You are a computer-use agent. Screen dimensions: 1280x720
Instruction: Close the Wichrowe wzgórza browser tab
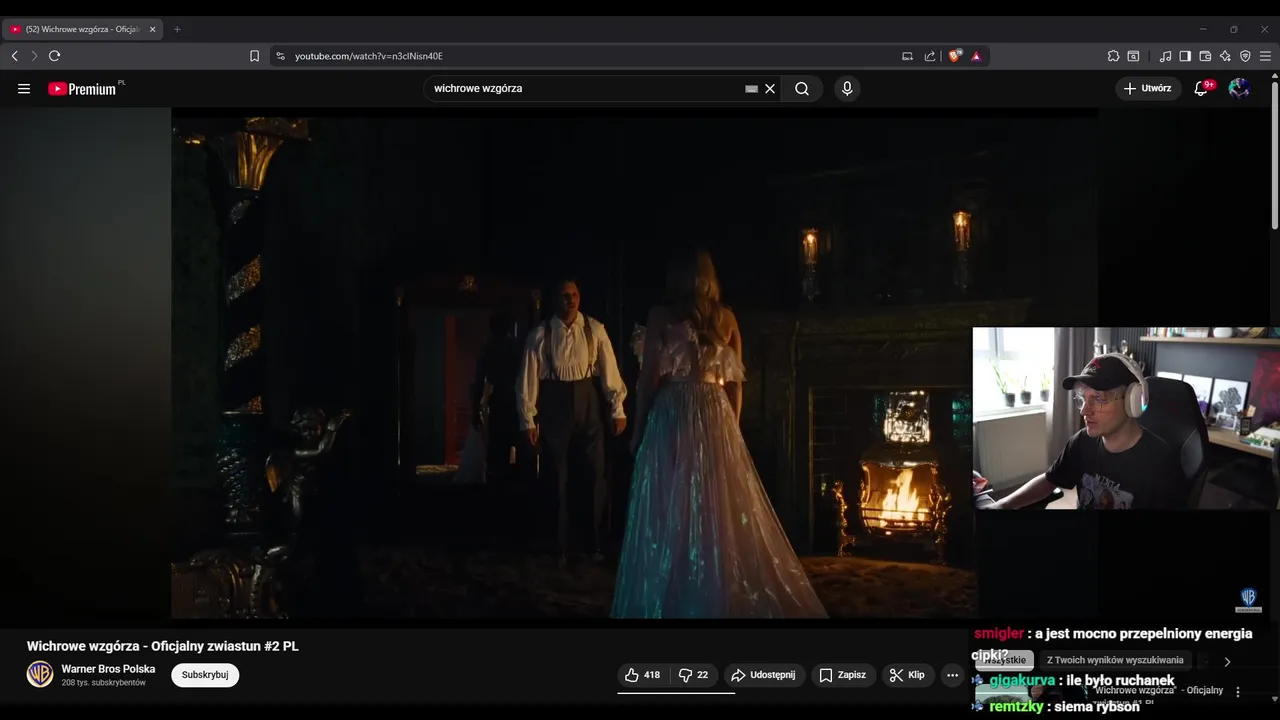pos(153,29)
